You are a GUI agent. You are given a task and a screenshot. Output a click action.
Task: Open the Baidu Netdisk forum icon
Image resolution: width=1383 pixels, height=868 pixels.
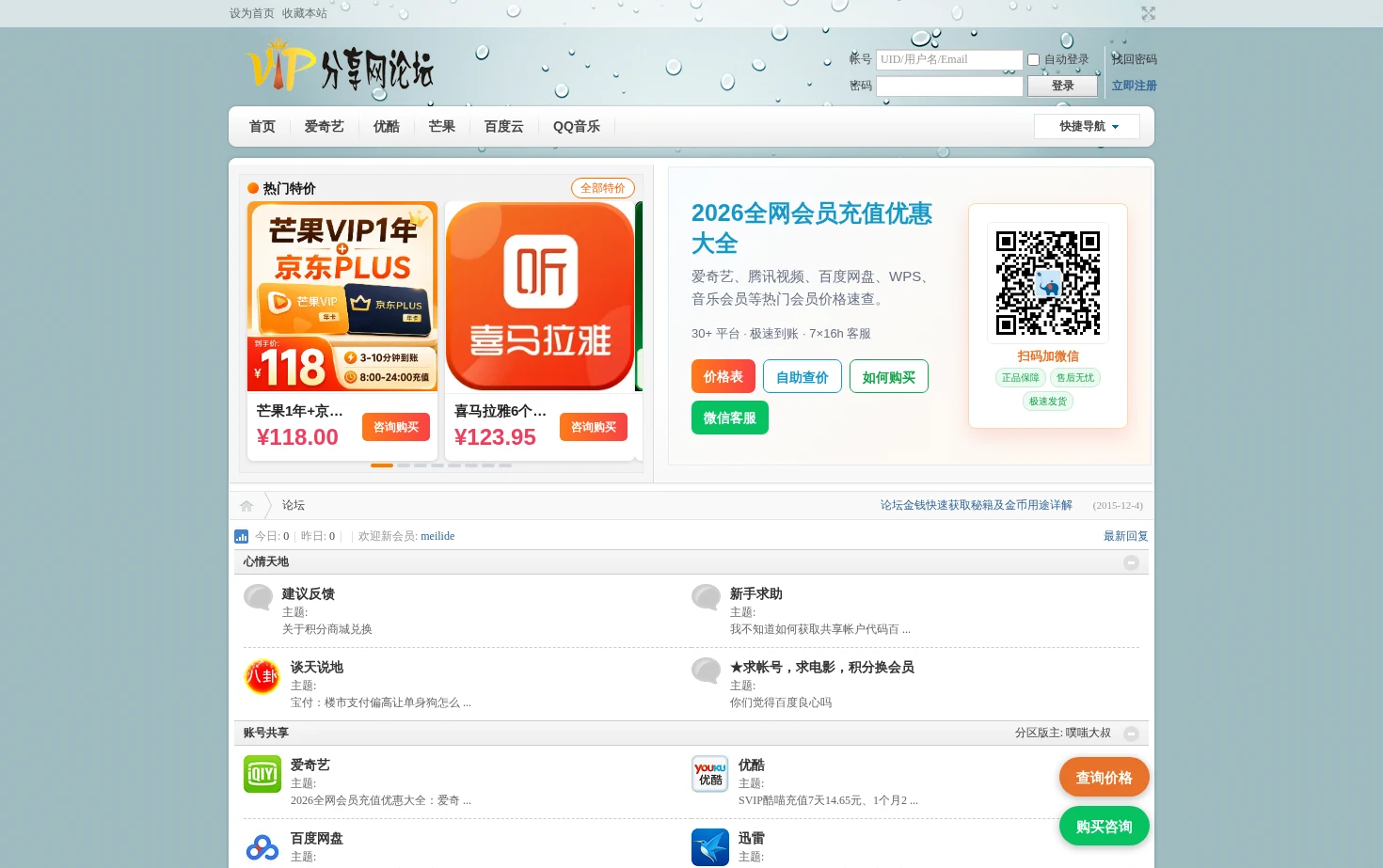point(262,847)
